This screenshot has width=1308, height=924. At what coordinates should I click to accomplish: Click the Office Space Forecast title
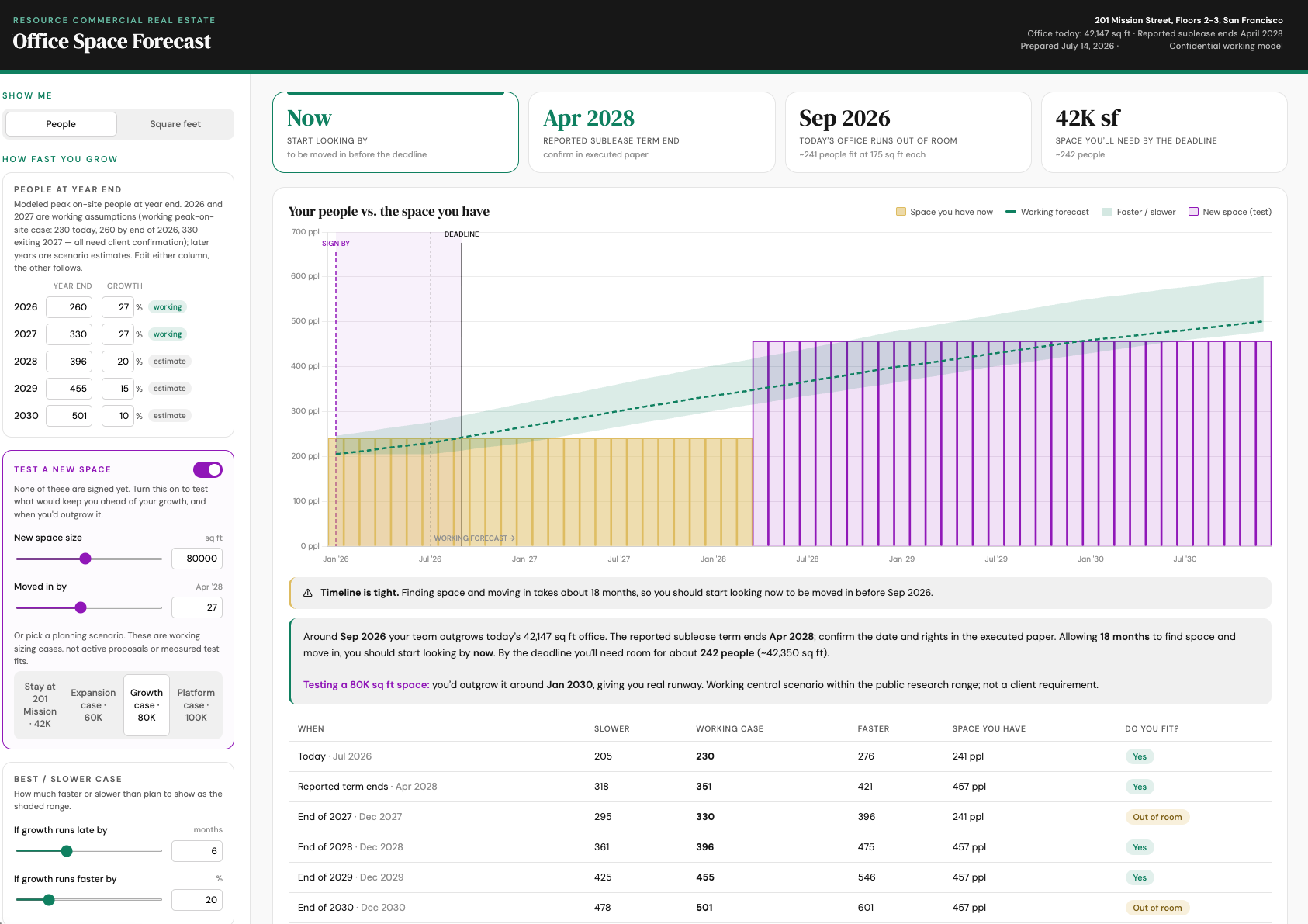click(x=112, y=41)
